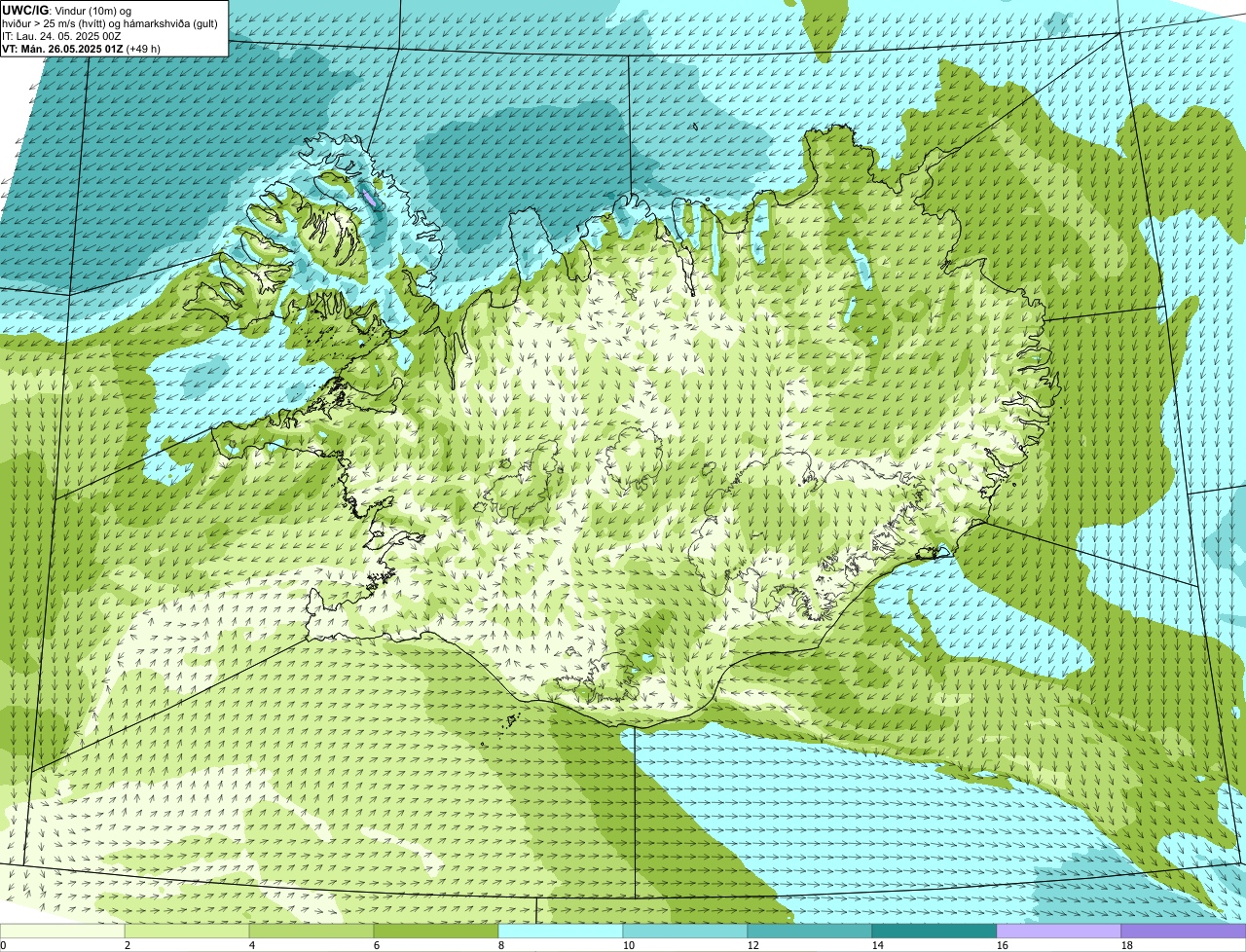1246x952 pixels.
Task: Click the legend tick label '2'
Action: tap(127, 945)
